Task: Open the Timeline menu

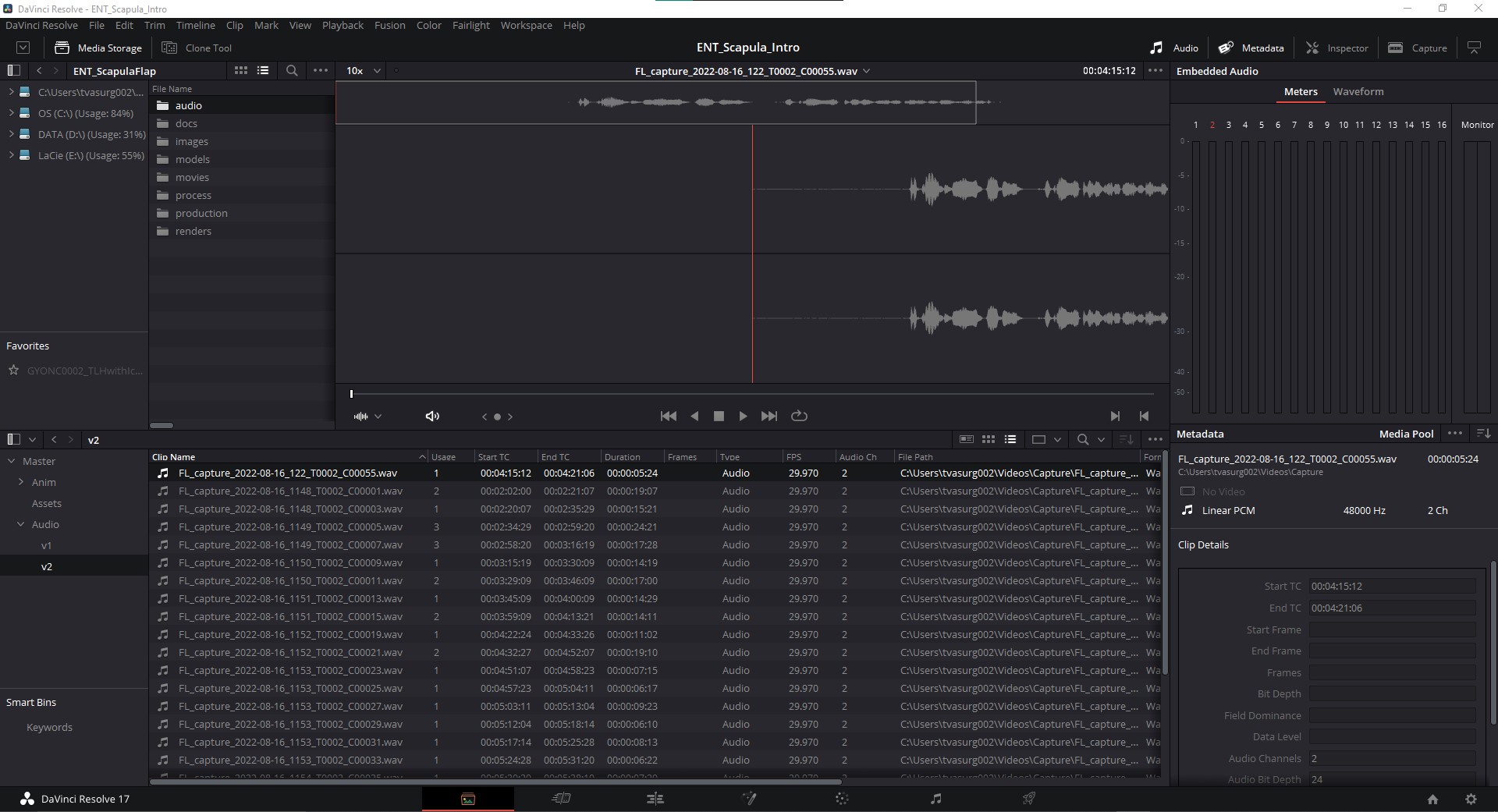Action: coord(195,25)
